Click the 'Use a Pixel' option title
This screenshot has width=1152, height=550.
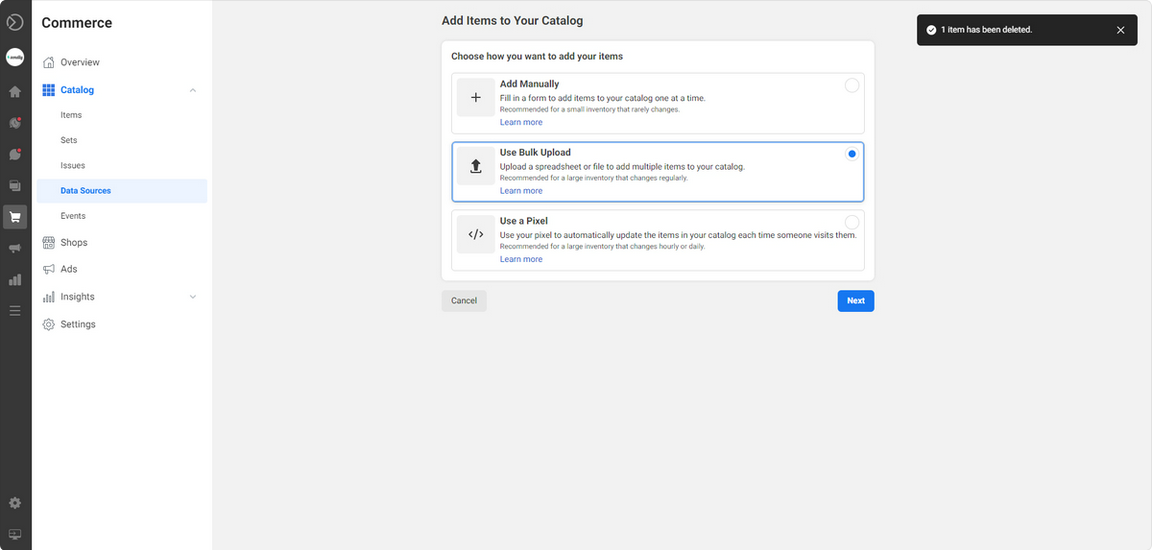coord(524,221)
